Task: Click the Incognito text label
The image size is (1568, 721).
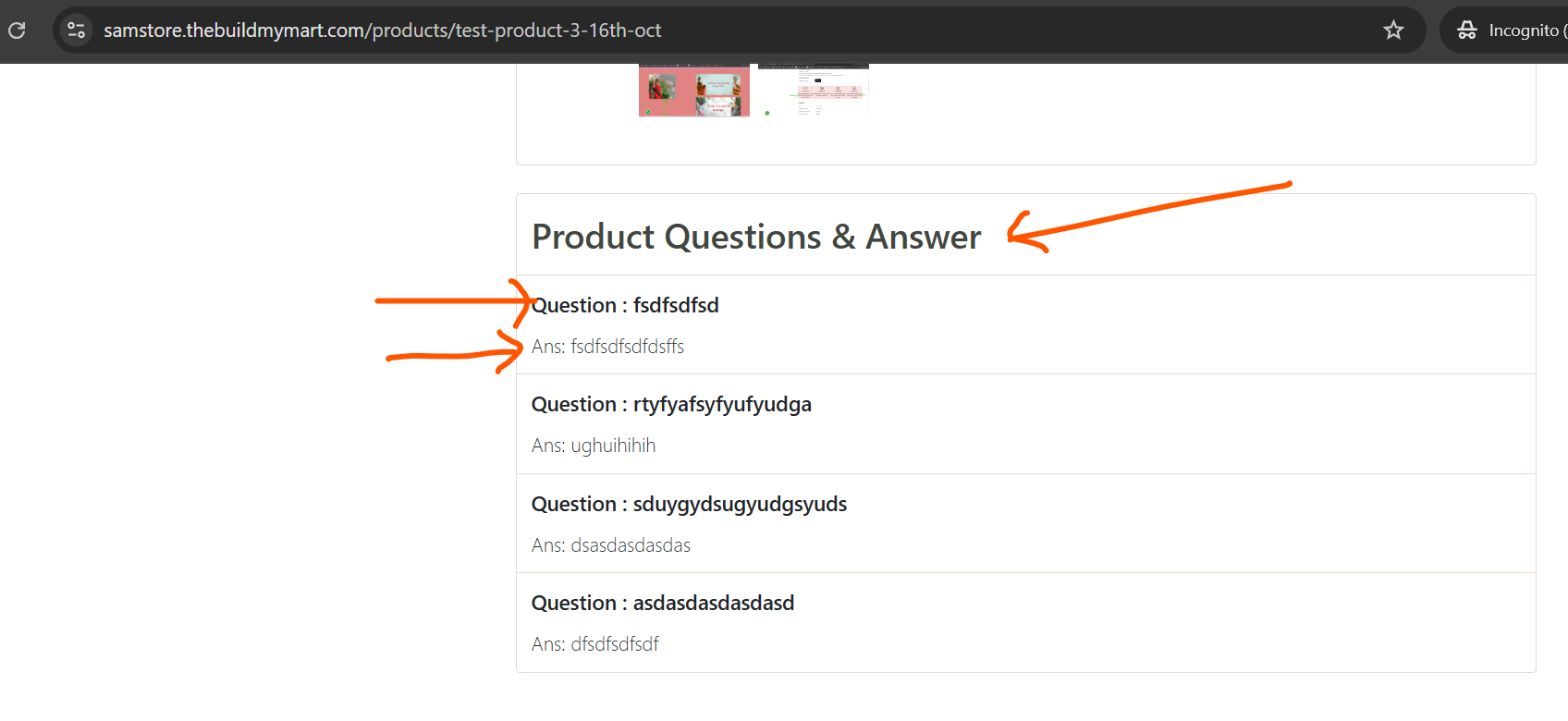Action: click(x=1523, y=31)
